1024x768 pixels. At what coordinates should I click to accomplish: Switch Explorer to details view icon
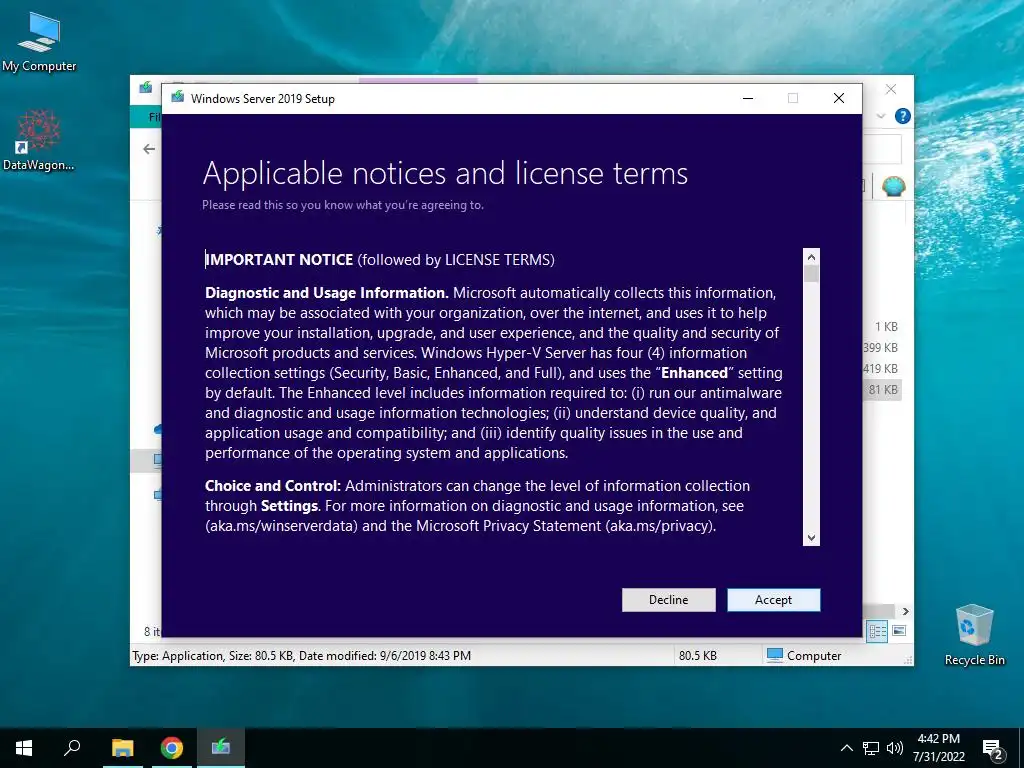(x=878, y=631)
